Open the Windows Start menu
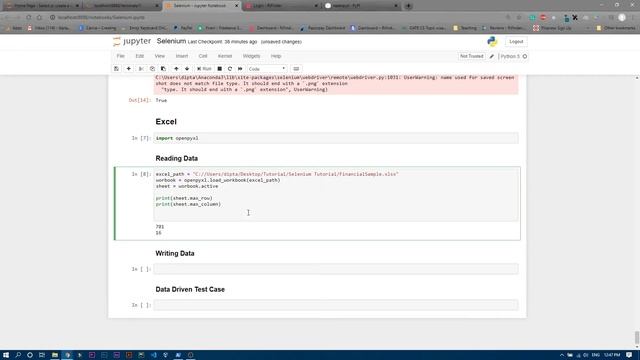The image size is (640, 360). click(6, 355)
